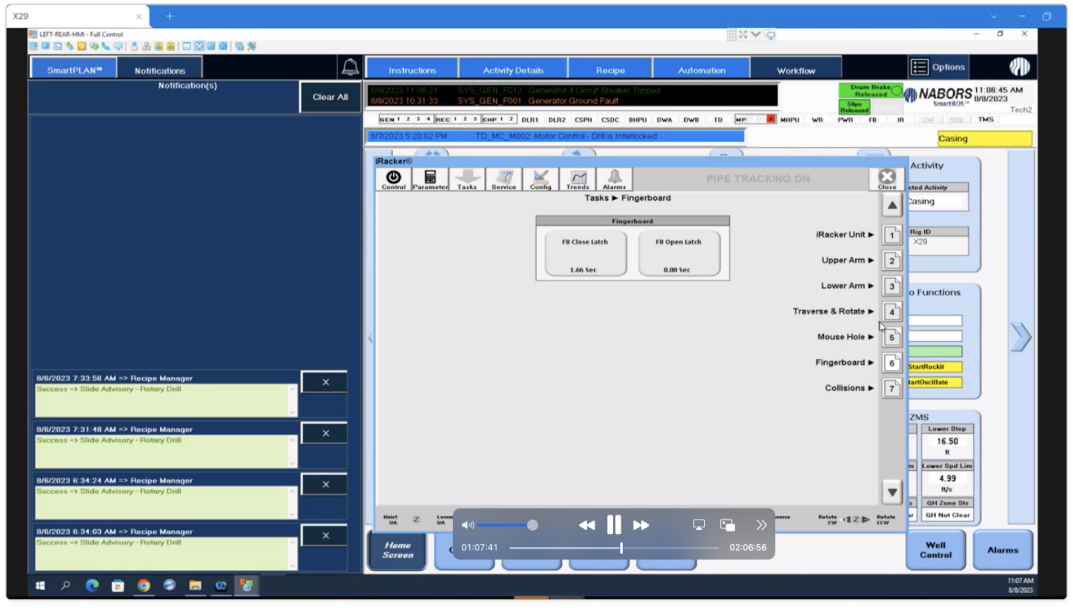This screenshot has width=1073, height=608.
Task: Open iRacker Alarms icon
Action: (615, 179)
